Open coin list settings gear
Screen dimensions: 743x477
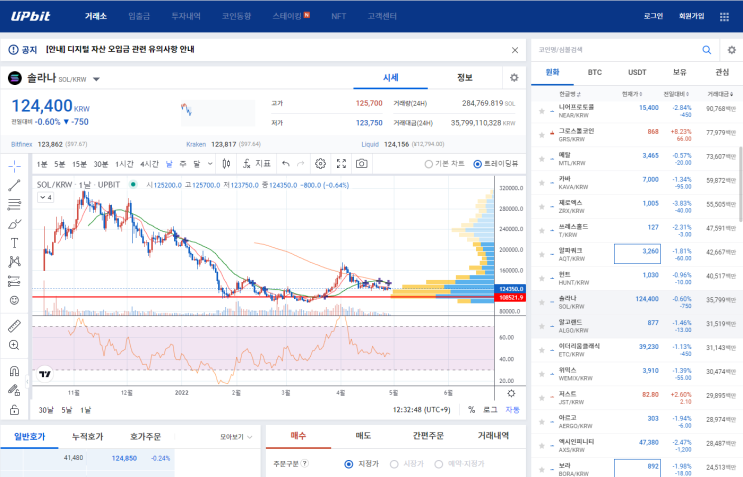[732, 50]
